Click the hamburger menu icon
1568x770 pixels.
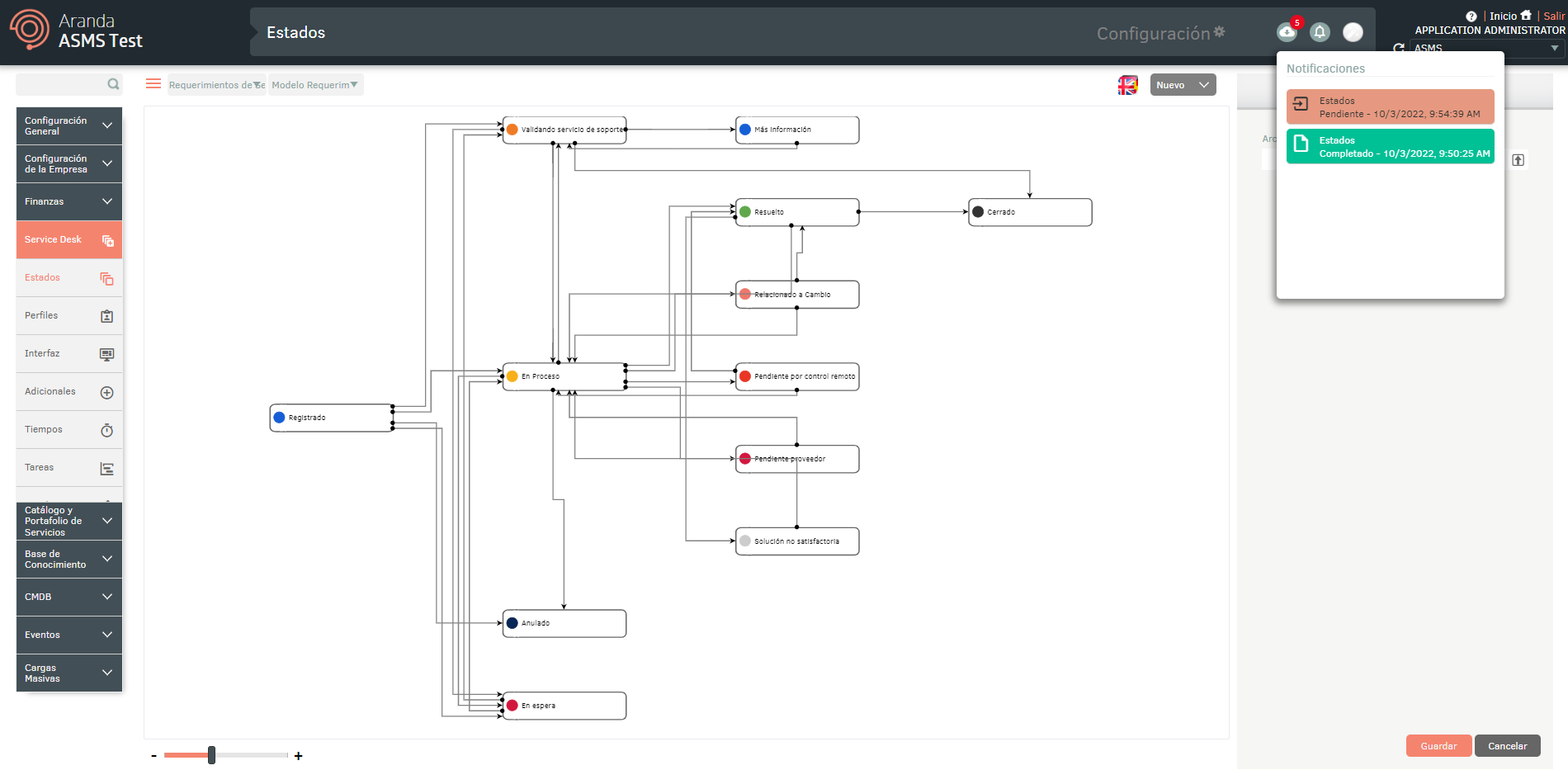coord(153,84)
